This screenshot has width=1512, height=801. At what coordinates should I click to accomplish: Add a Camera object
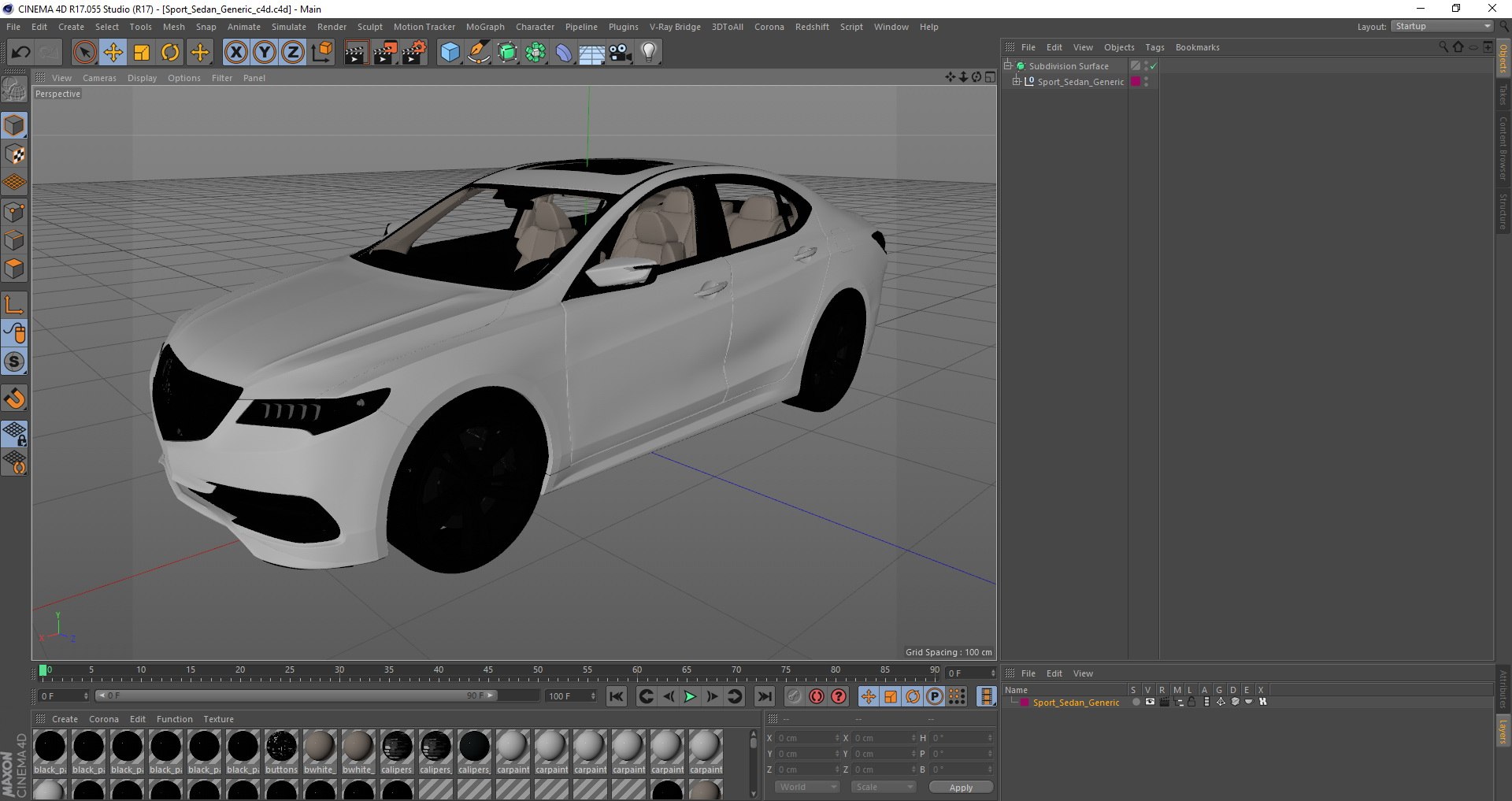[621, 53]
